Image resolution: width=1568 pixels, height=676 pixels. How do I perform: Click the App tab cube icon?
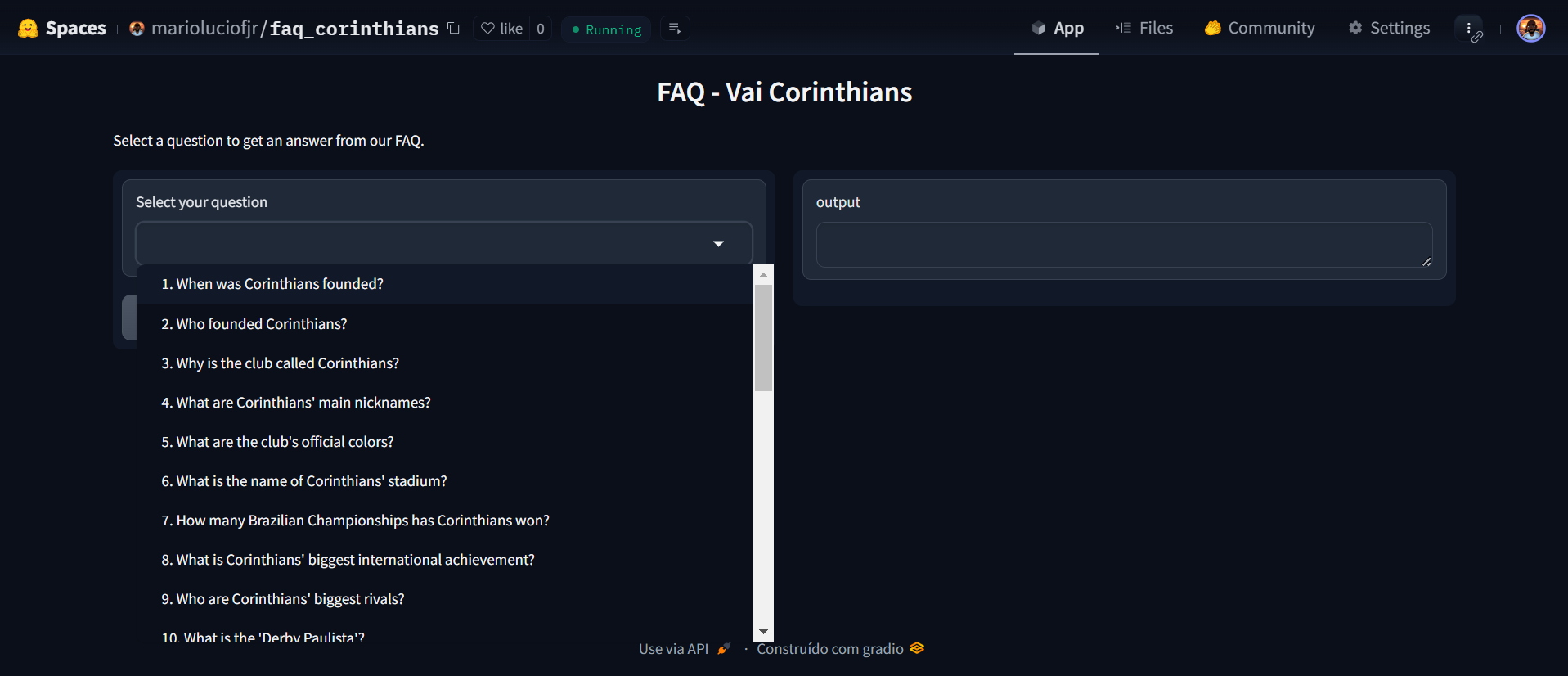(x=1039, y=29)
